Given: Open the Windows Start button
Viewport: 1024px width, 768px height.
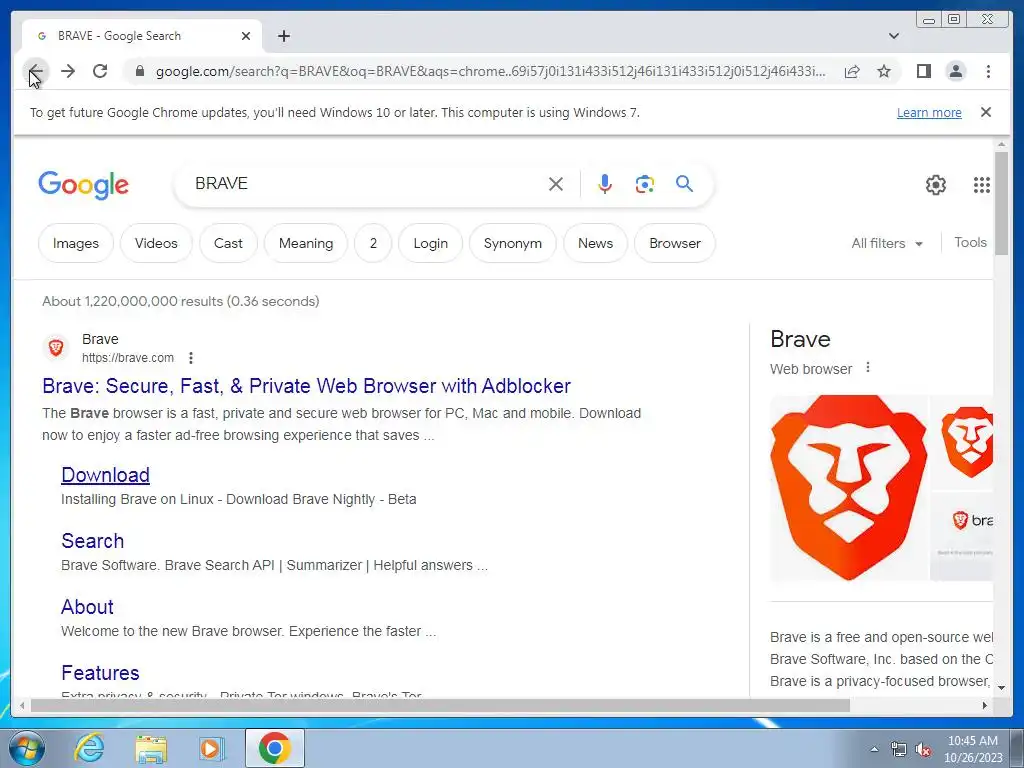Looking at the screenshot, I should coord(27,748).
